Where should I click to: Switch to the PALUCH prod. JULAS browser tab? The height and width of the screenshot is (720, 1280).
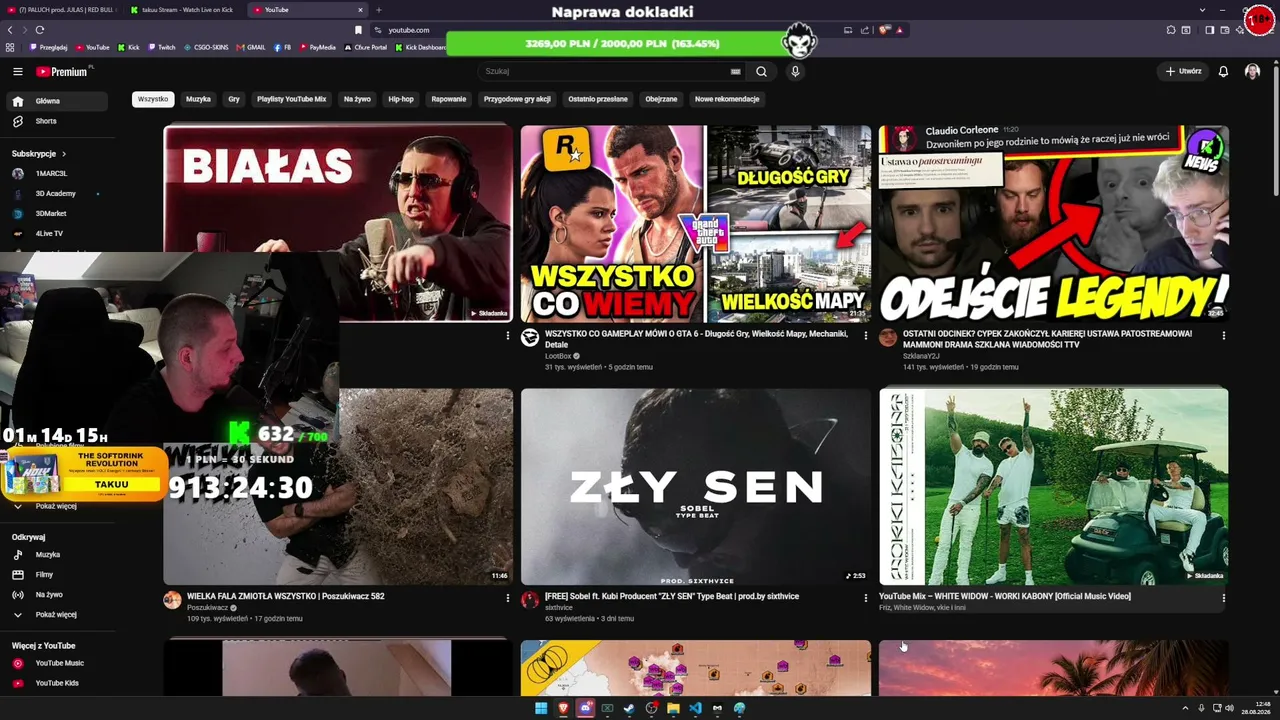click(x=62, y=10)
